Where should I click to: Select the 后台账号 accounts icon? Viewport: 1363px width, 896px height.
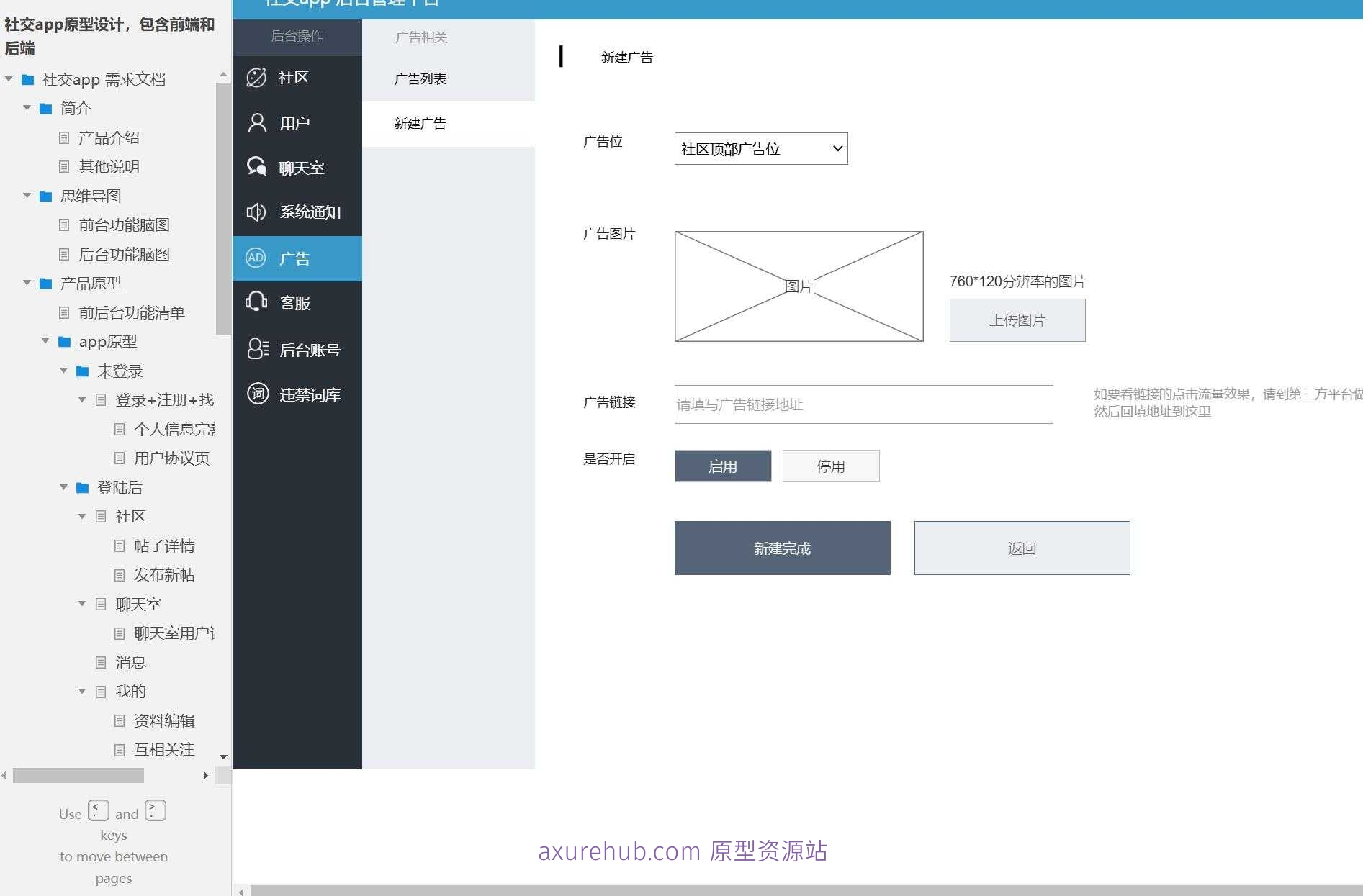tap(256, 348)
